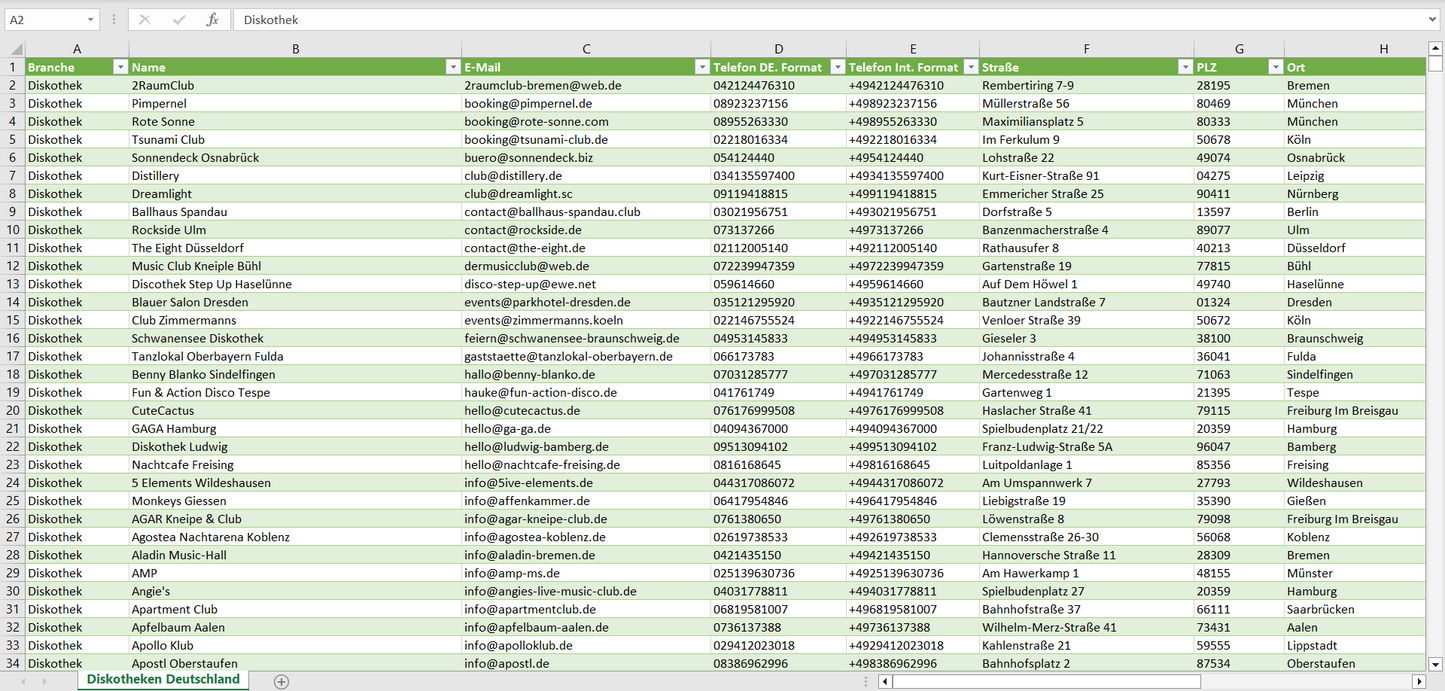Select the column F header
1445x691 pixels.
[x=1086, y=49]
